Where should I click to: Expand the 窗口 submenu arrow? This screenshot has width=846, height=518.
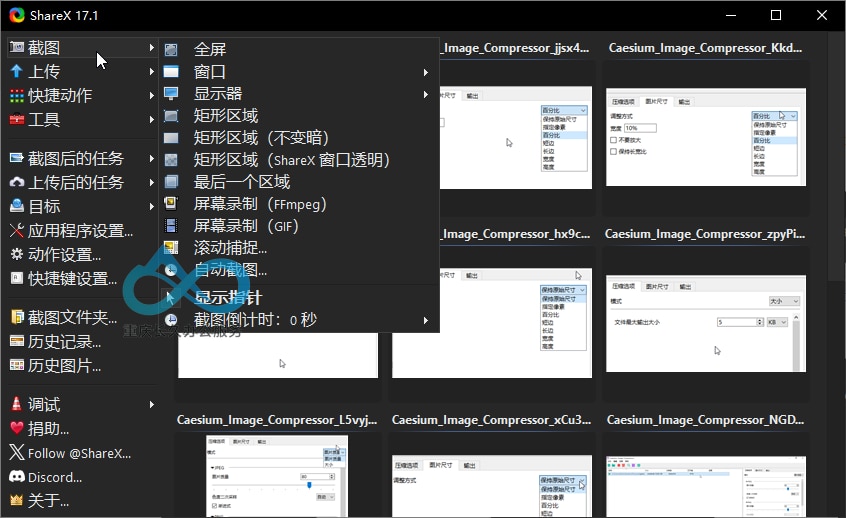pyautogui.click(x=426, y=72)
